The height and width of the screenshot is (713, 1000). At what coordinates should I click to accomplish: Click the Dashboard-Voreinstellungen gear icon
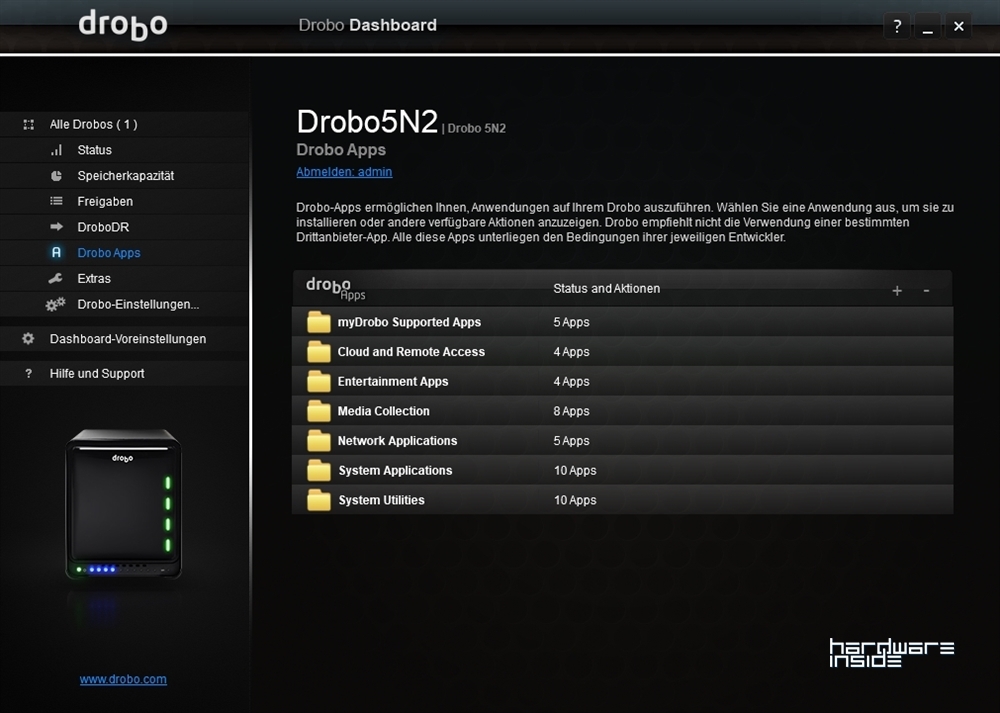click(x=28, y=339)
